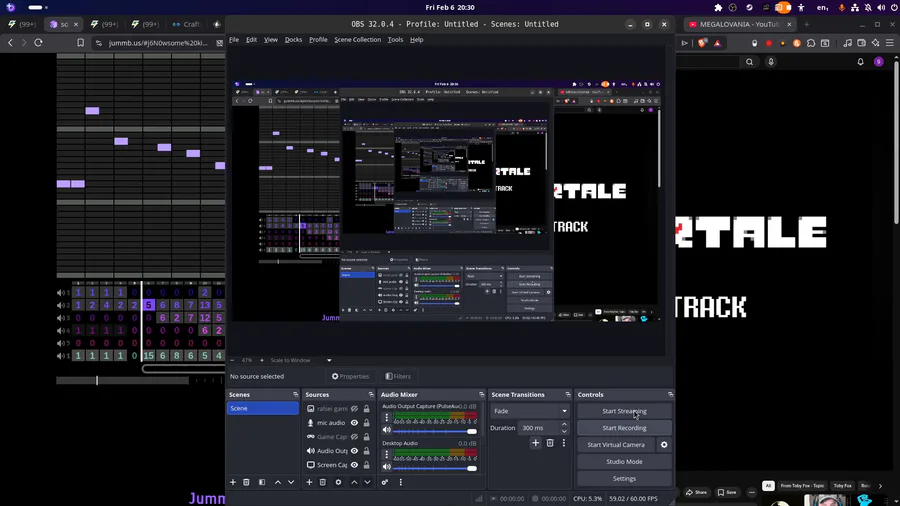Click YouTube voice search microphone icon
Image resolution: width=900 pixels, height=506 pixels.
[x=771, y=62]
